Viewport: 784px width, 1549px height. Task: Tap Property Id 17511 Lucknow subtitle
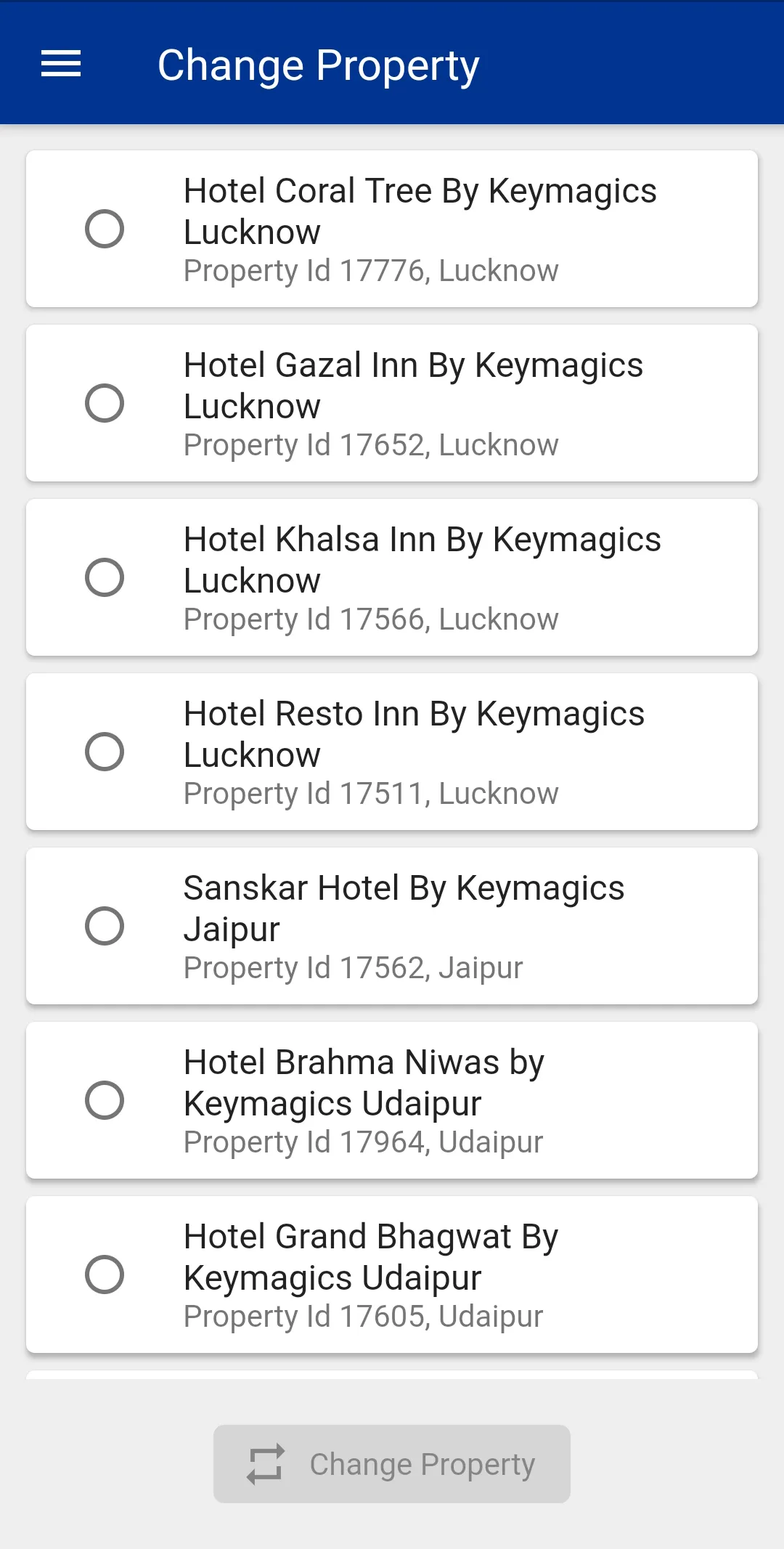371,794
